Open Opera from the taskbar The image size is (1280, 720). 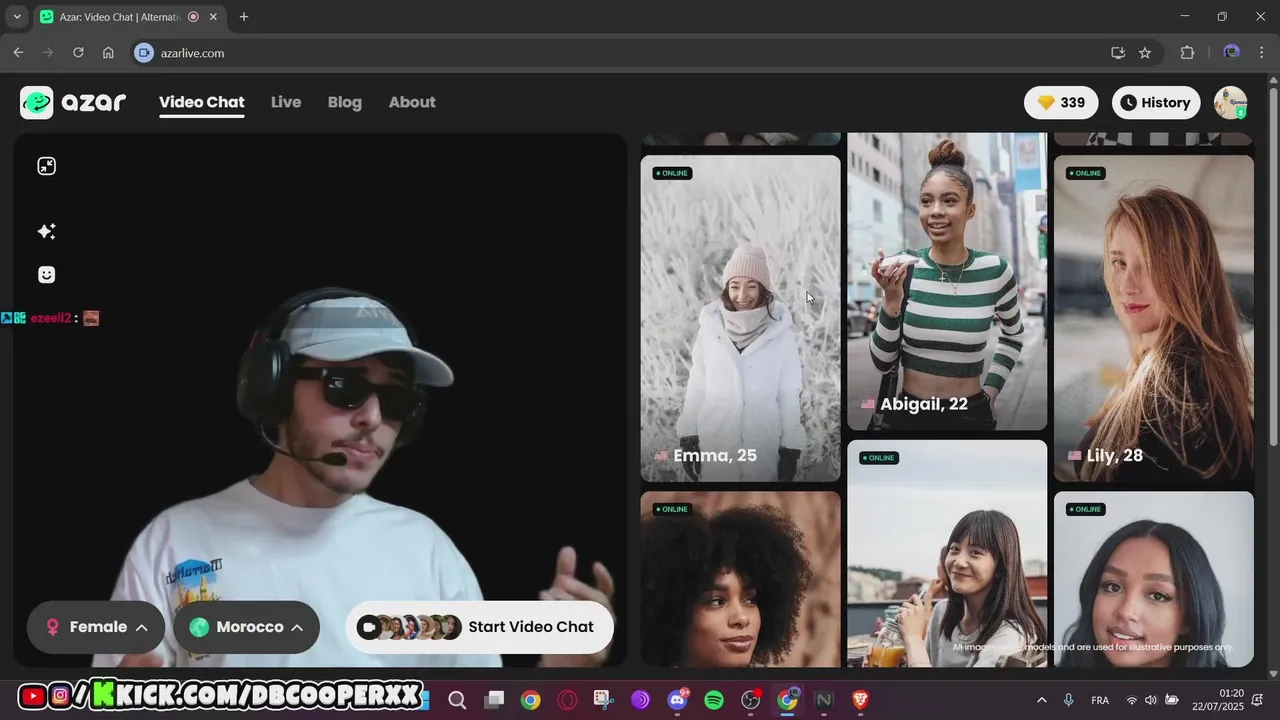tap(567, 700)
